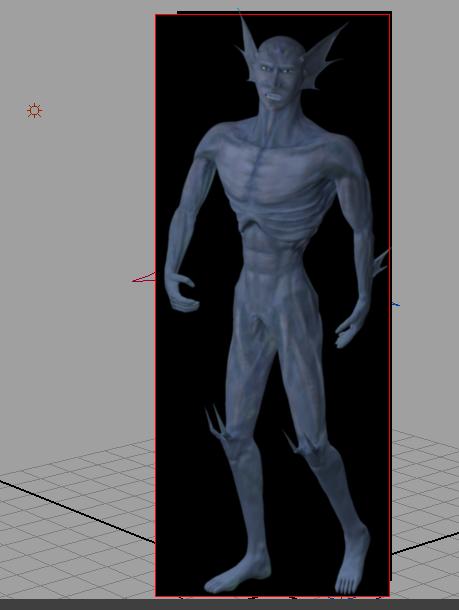Click the creature's chest on the image
The width and height of the screenshot is (459, 610).
[x=272, y=163]
